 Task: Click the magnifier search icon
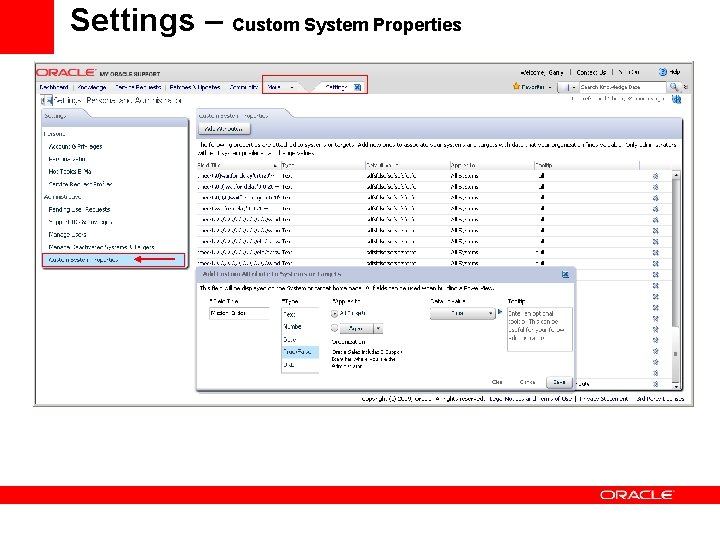click(674, 86)
